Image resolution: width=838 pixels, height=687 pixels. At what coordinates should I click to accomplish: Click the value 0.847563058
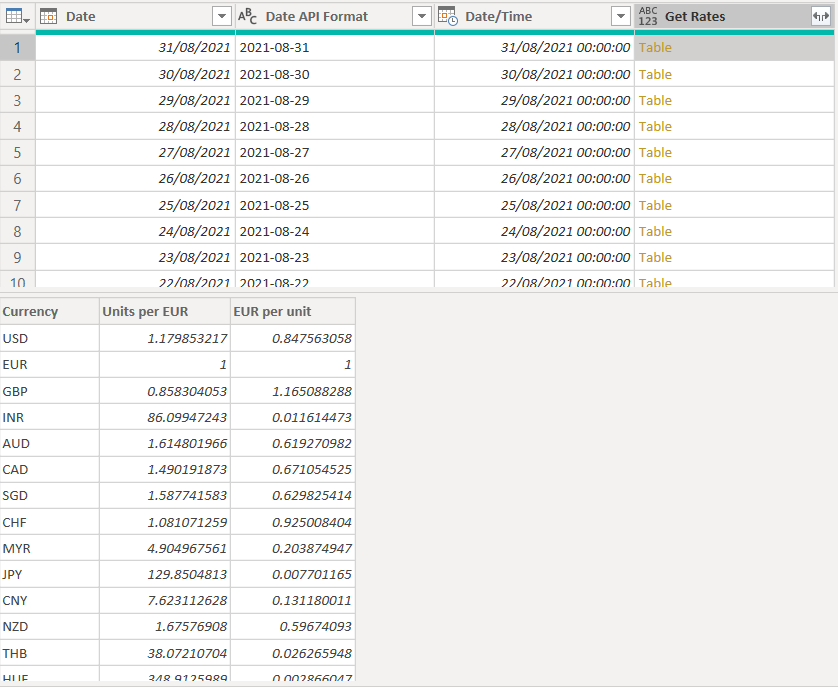(293, 338)
